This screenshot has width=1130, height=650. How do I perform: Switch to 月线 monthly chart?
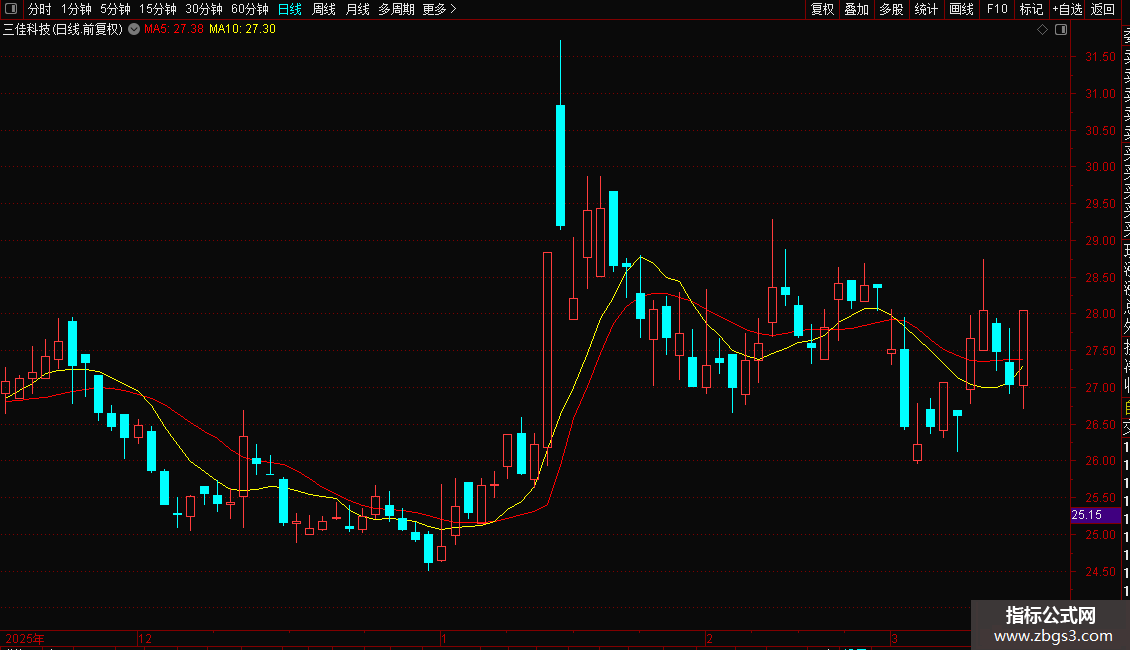click(357, 9)
